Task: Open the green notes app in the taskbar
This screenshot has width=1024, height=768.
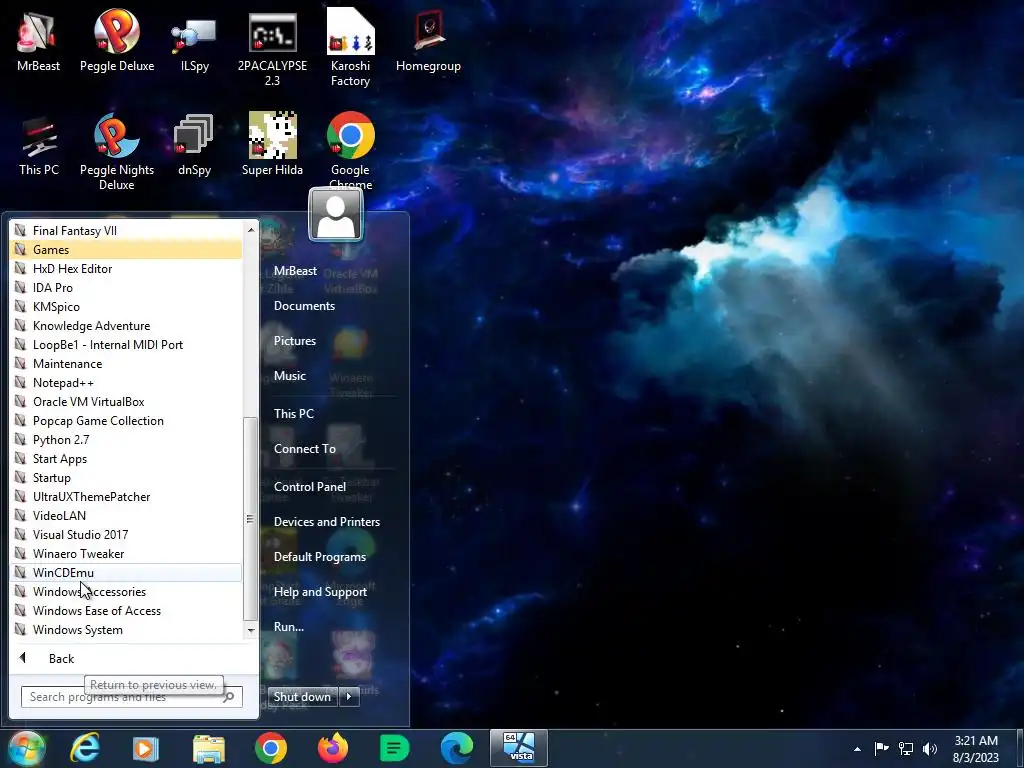Action: [394, 748]
